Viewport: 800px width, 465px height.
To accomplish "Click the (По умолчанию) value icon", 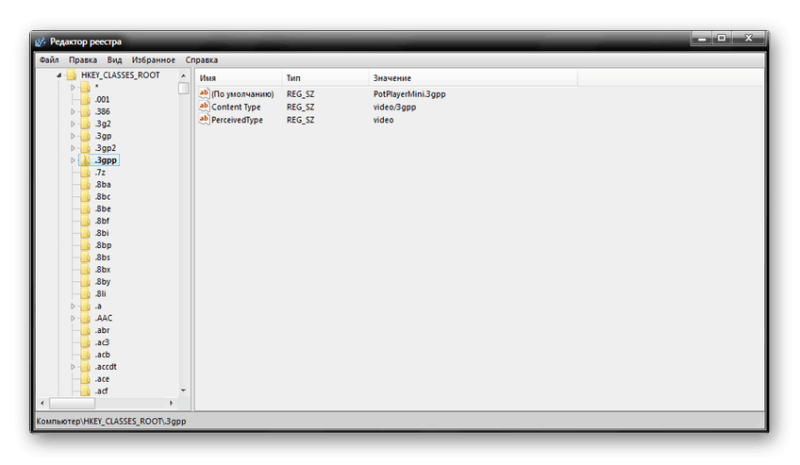I will tap(204, 93).
